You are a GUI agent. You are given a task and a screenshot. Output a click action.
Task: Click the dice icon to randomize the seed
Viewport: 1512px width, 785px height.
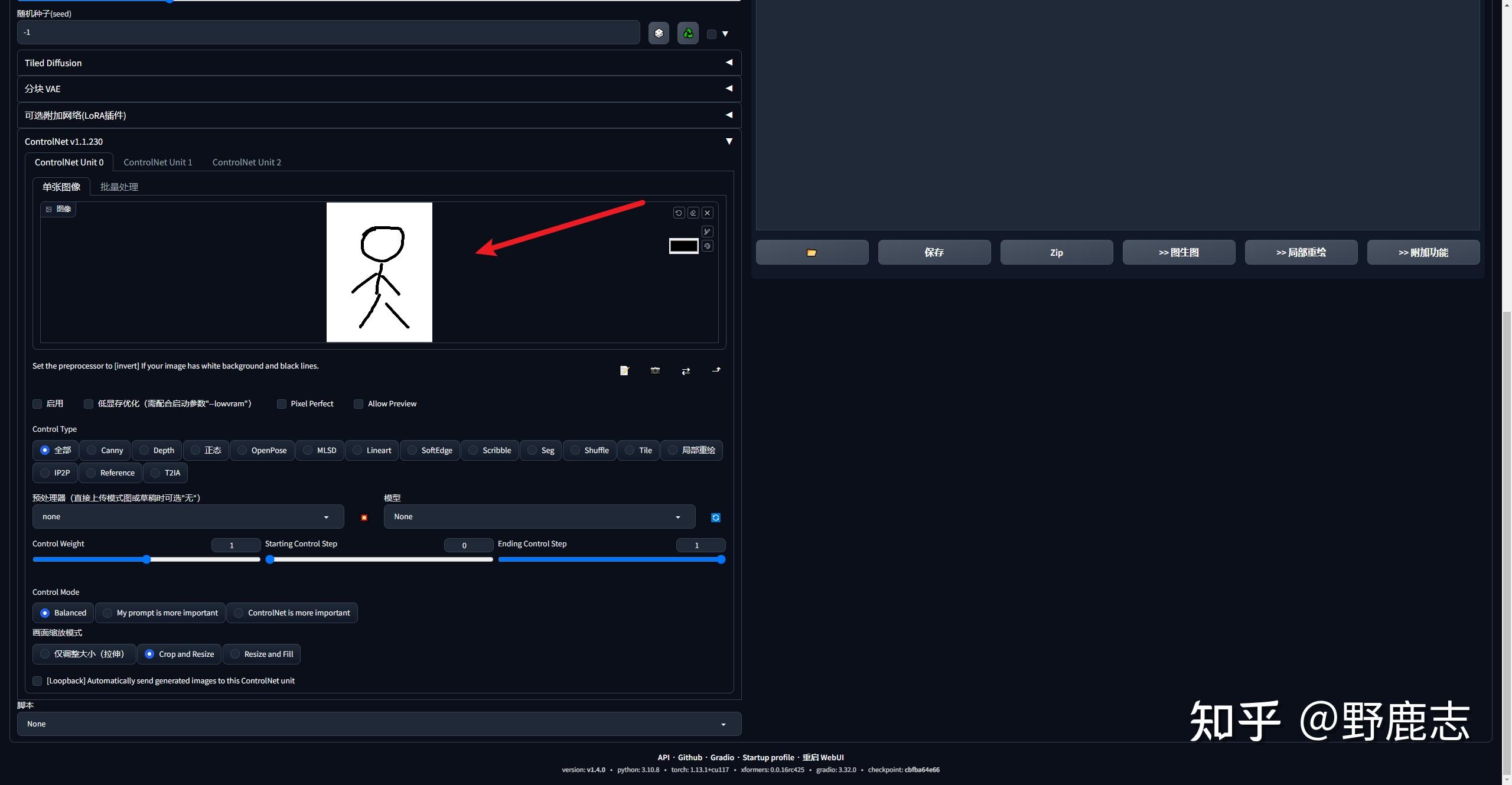[659, 33]
